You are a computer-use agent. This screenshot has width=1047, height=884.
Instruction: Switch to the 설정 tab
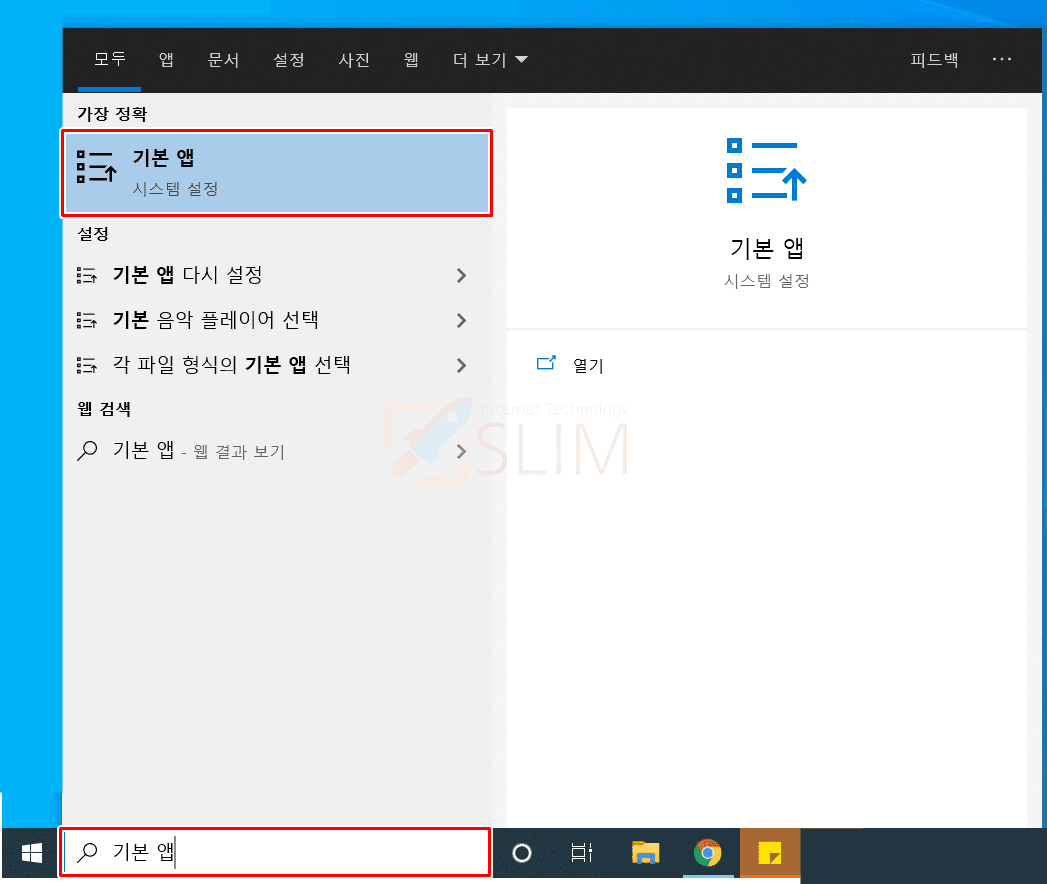coord(288,59)
